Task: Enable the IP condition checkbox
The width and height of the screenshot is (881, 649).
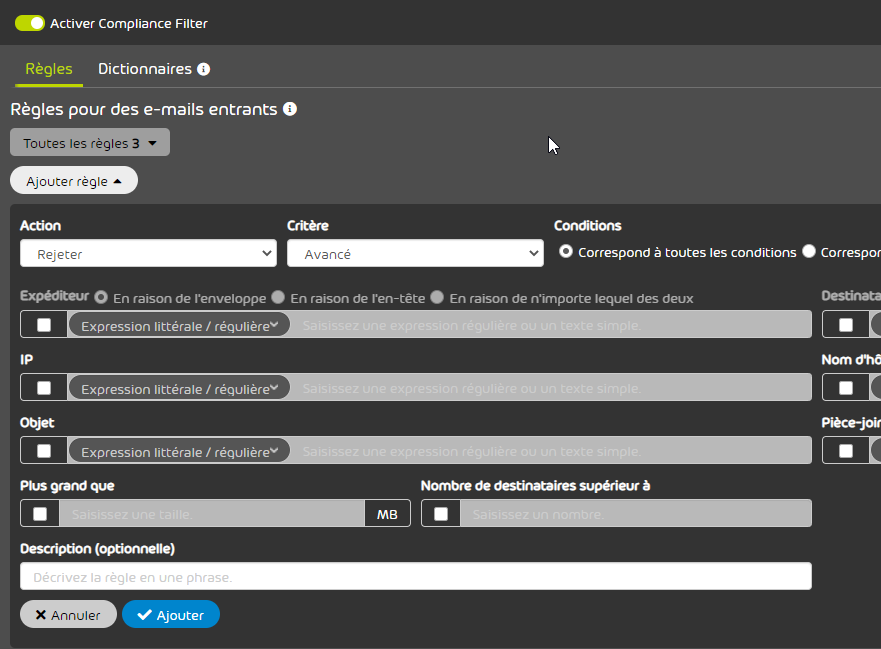Action: (44, 388)
